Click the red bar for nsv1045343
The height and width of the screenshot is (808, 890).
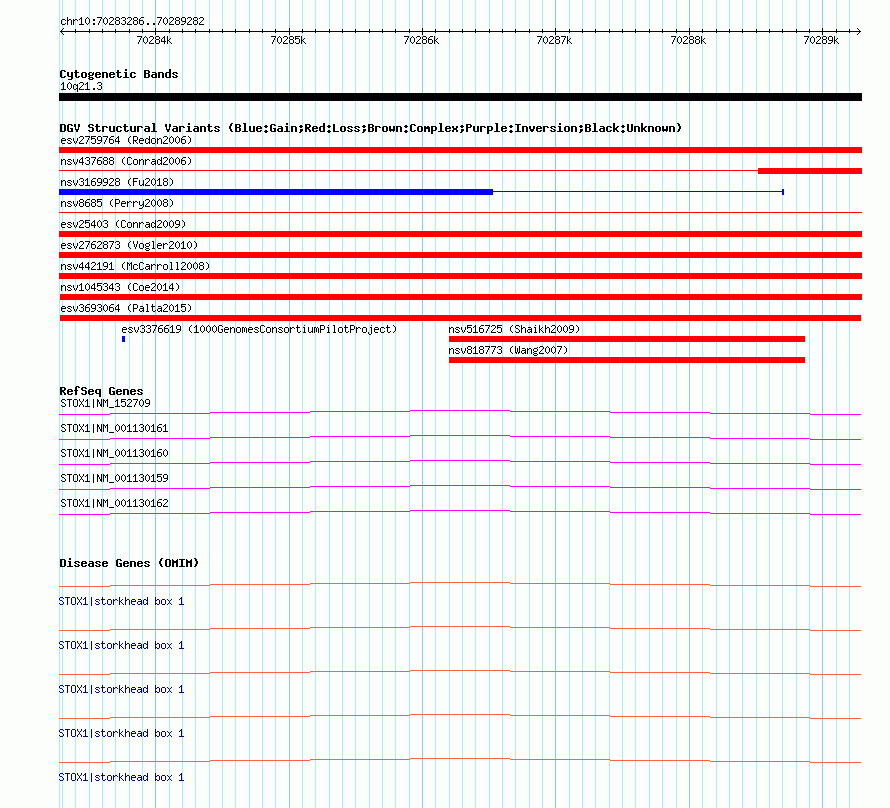[460, 297]
